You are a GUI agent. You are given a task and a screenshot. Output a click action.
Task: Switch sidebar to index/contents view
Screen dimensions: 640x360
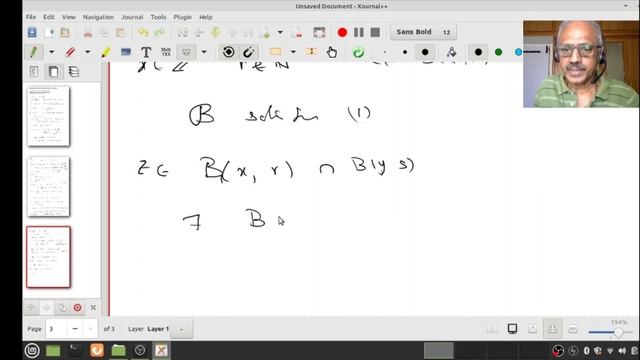34,72
